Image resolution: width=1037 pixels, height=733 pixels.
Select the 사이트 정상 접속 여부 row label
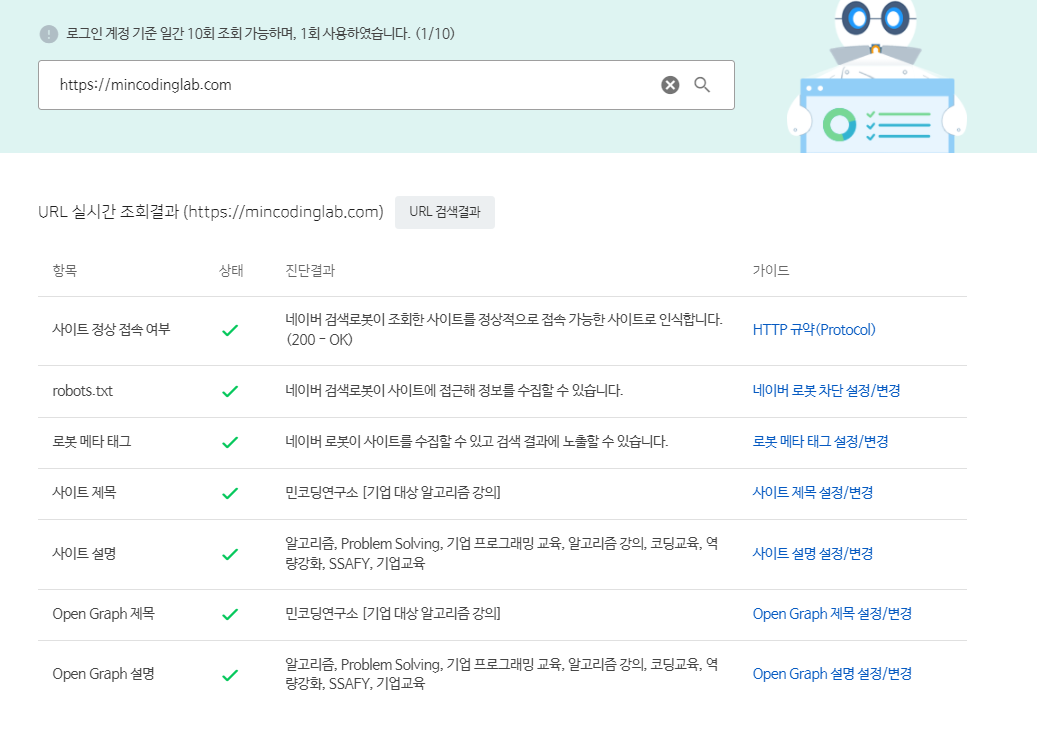point(111,329)
